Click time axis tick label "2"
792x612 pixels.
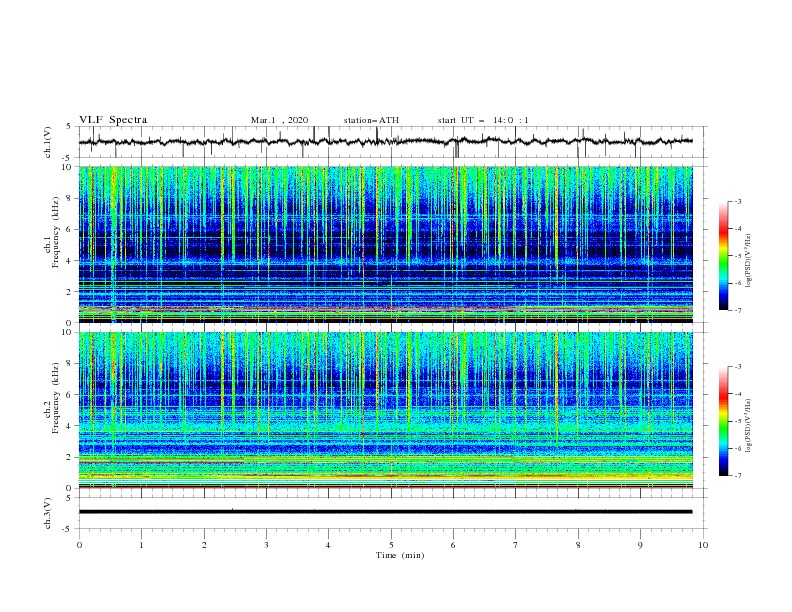tap(204, 545)
